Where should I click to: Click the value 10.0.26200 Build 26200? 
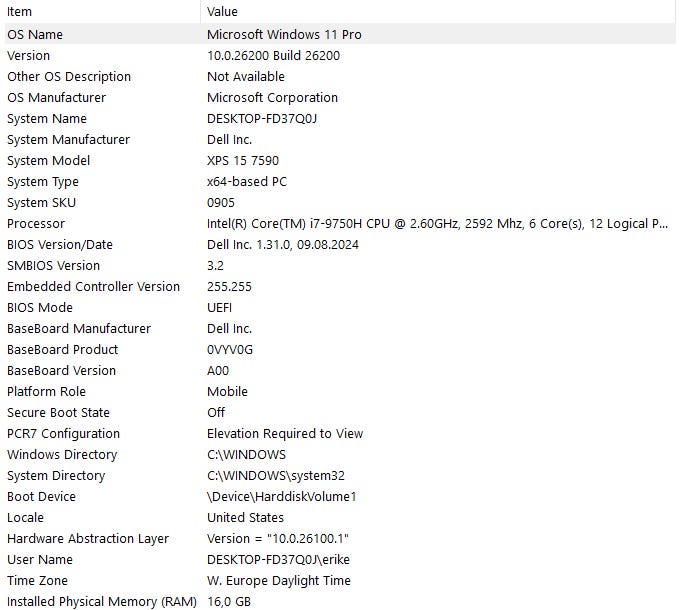click(273, 55)
